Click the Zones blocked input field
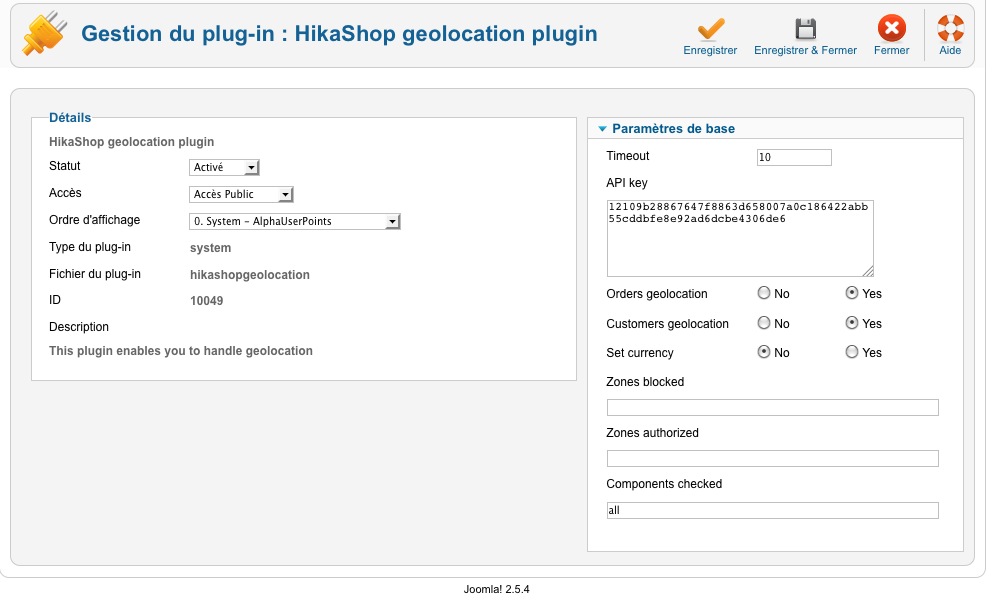Image resolution: width=992 pixels, height=608 pixels. pos(772,407)
